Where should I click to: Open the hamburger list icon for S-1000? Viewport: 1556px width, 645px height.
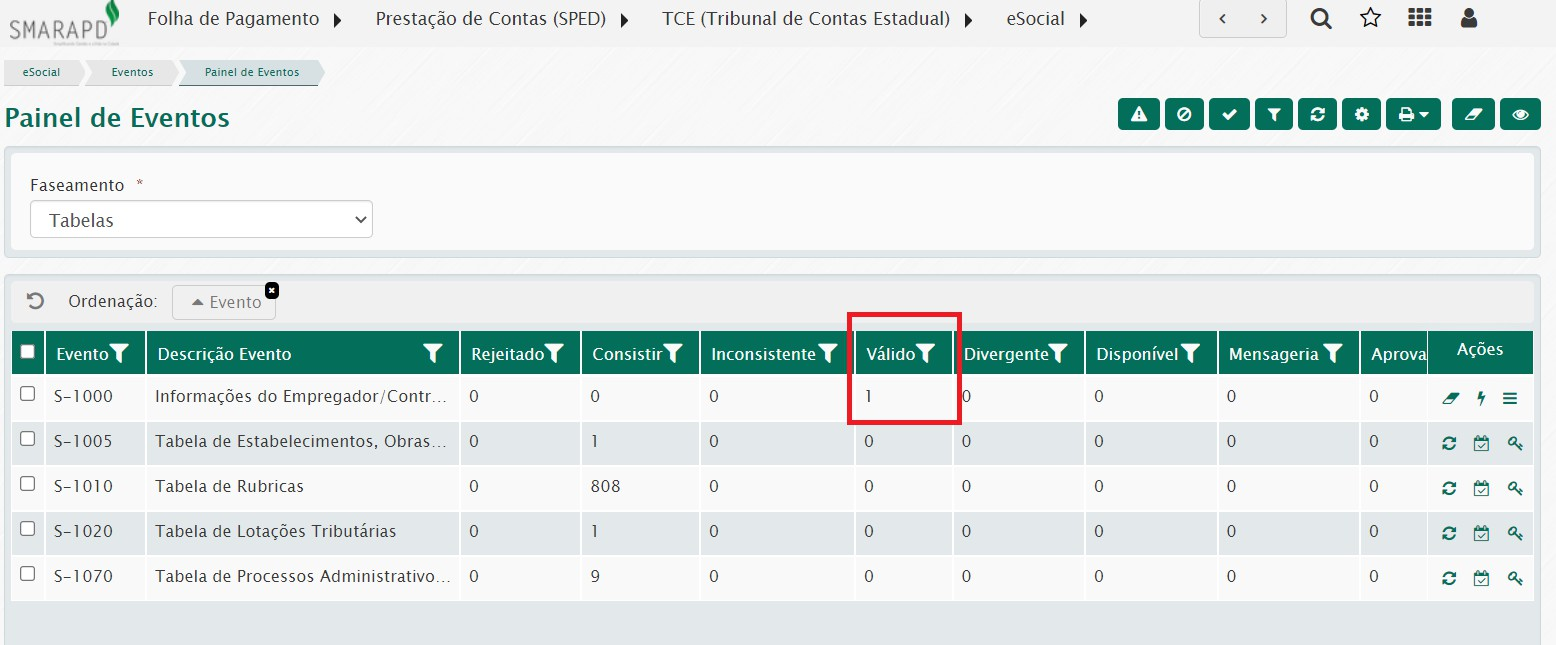tap(1509, 398)
